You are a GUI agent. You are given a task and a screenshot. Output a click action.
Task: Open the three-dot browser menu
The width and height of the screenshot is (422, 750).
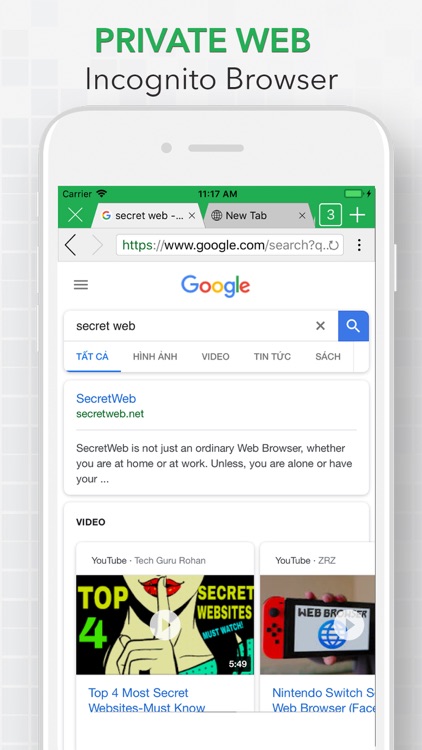point(359,245)
